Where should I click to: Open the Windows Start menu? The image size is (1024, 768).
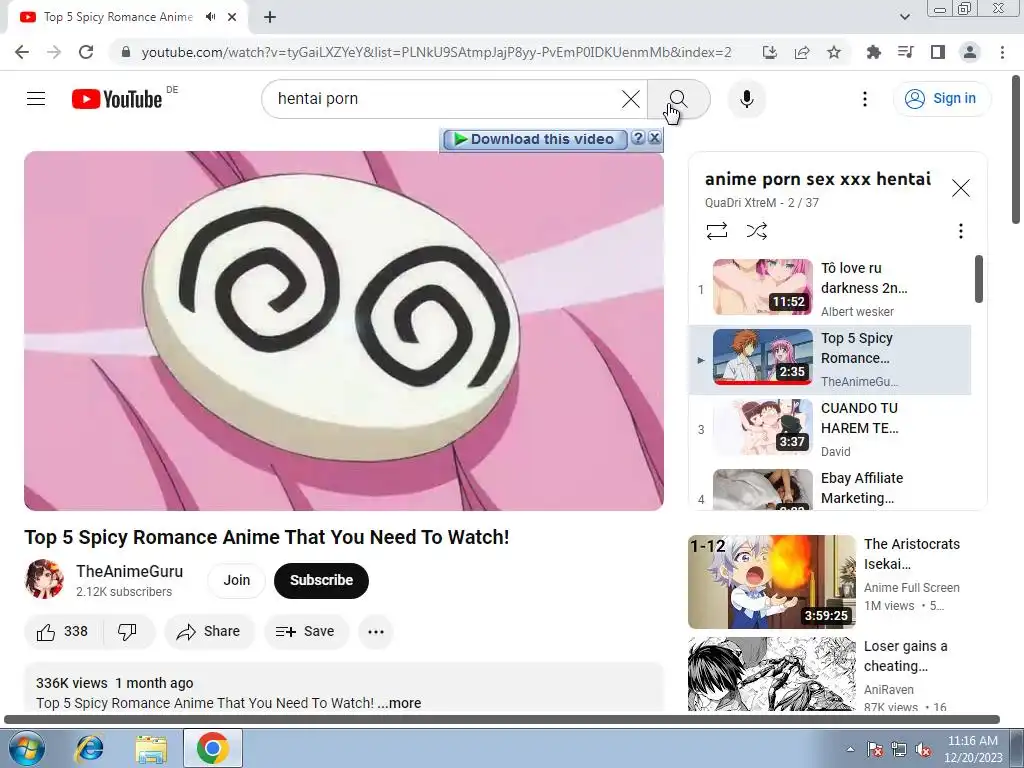[27, 748]
